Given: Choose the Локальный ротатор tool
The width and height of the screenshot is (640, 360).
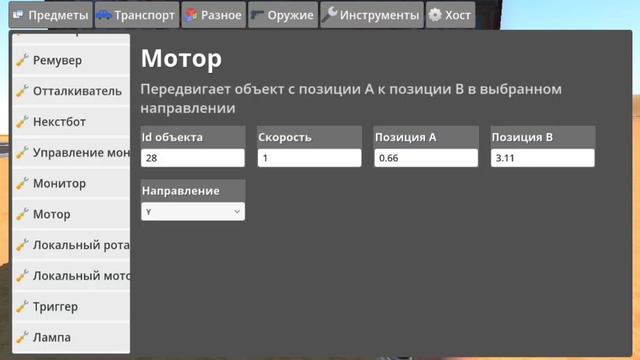Looking at the screenshot, I should (71, 245).
